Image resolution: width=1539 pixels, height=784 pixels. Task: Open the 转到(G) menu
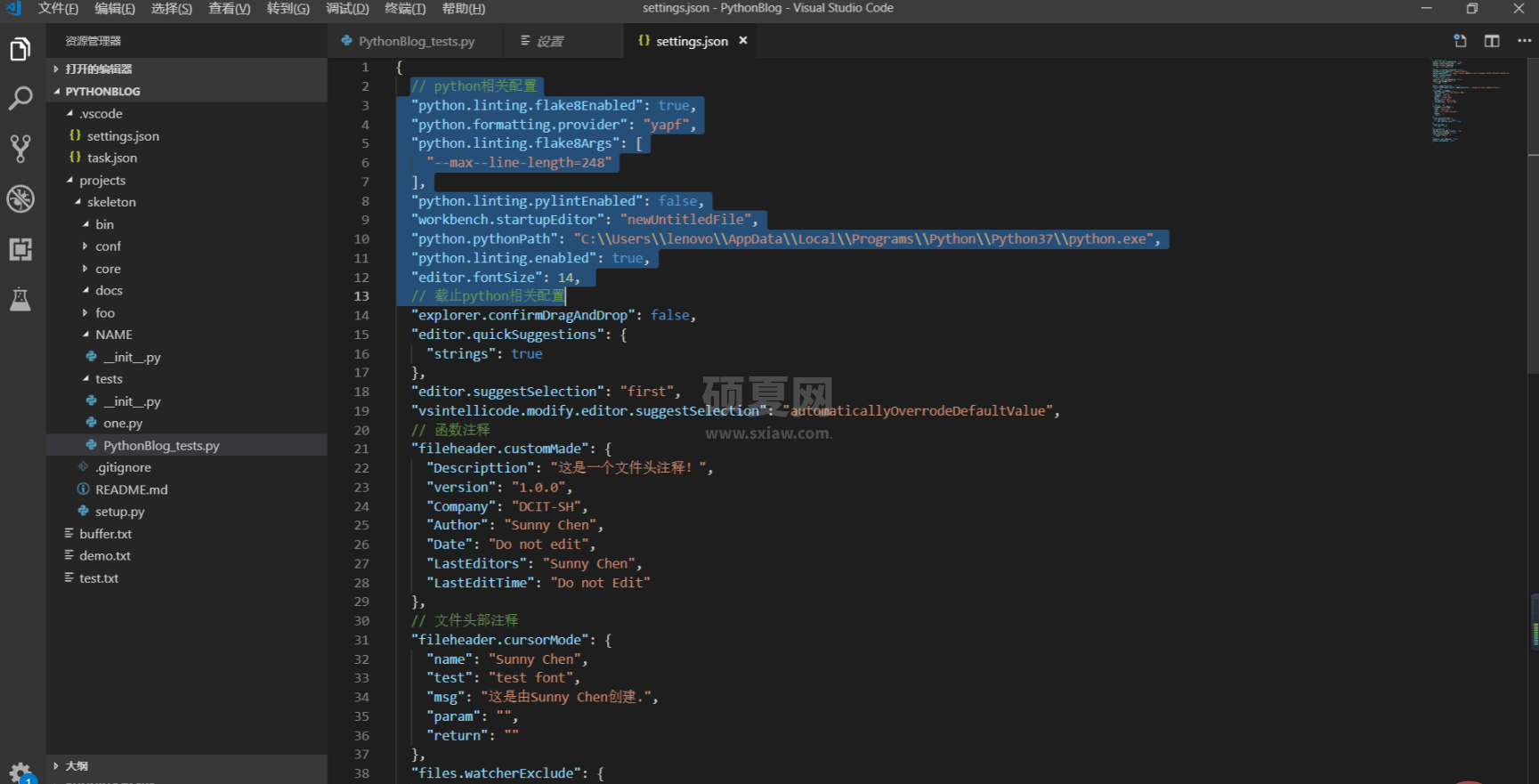click(288, 9)
